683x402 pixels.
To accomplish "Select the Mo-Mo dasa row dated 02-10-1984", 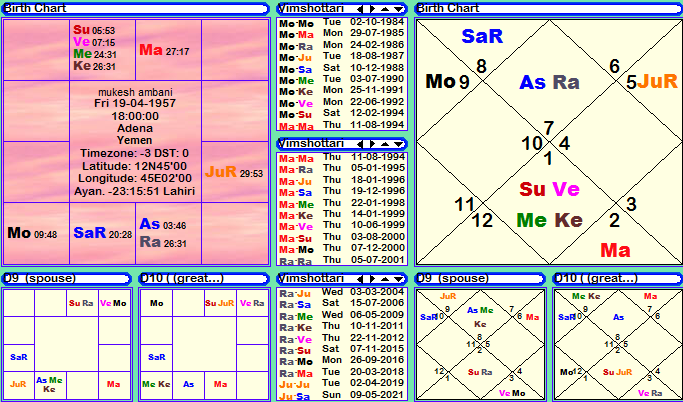I will [x=342, y=22].
